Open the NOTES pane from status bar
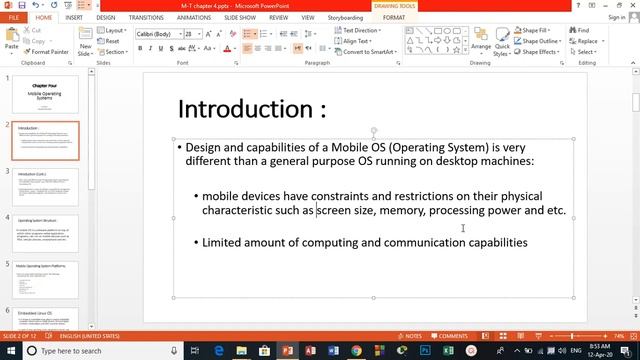The width and height of the screenshot is (640, 360). pyautogui.click(x=409, y=336)
